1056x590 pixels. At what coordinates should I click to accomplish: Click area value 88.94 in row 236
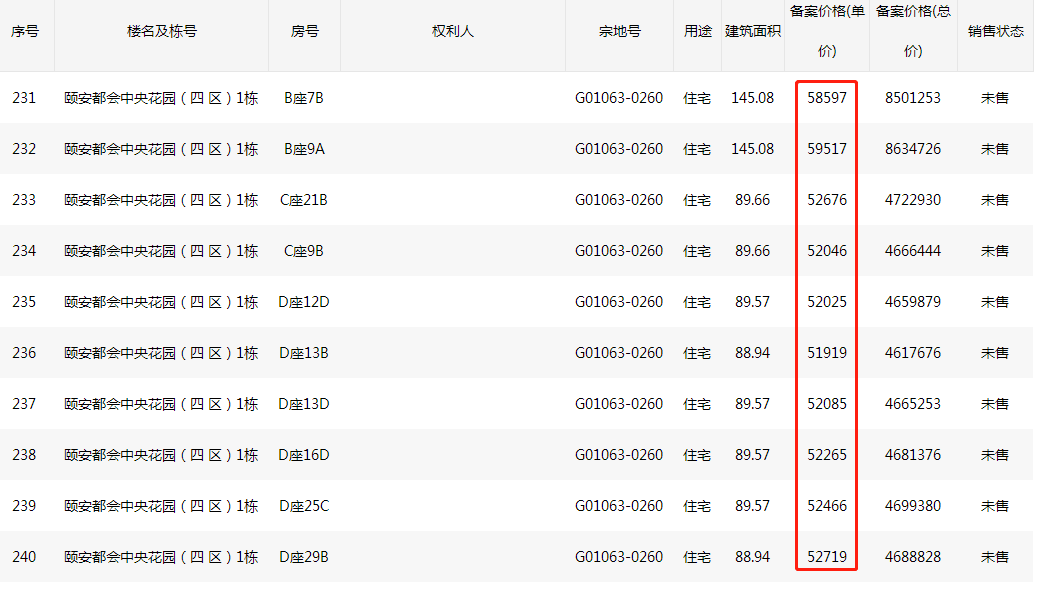(x=752, y=353)
